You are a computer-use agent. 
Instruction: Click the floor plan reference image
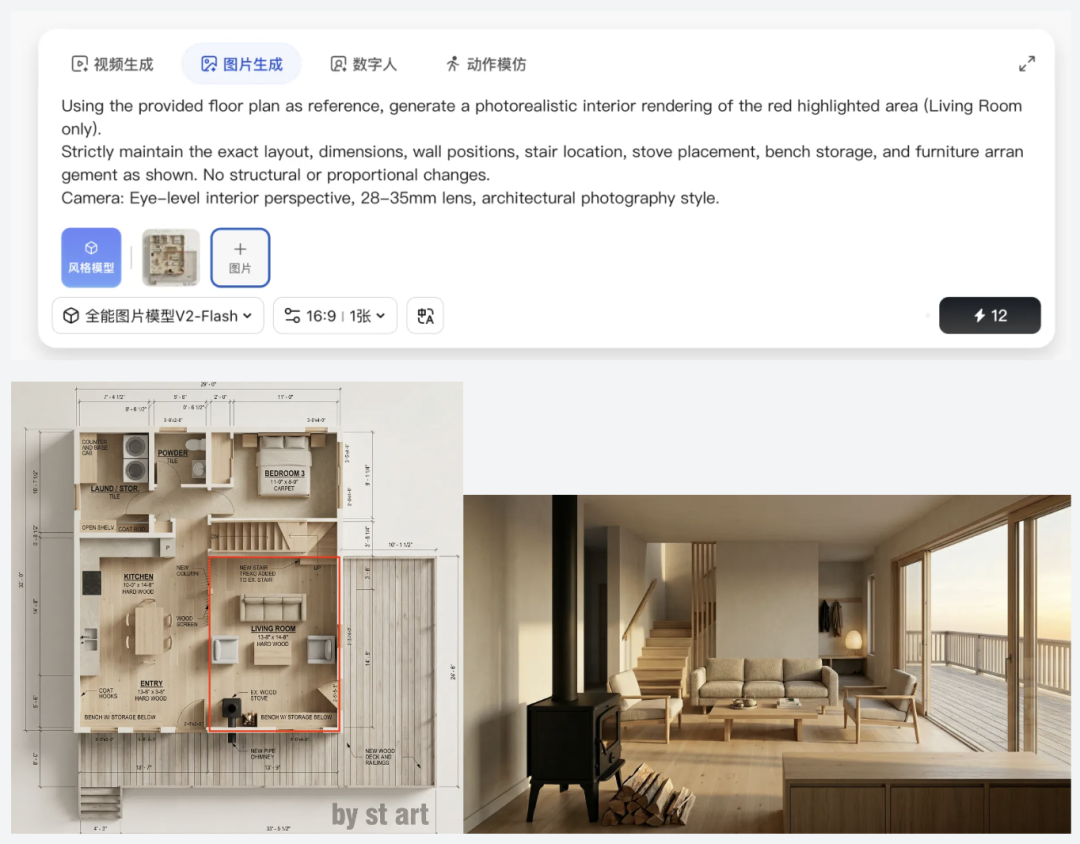point(237,608)
